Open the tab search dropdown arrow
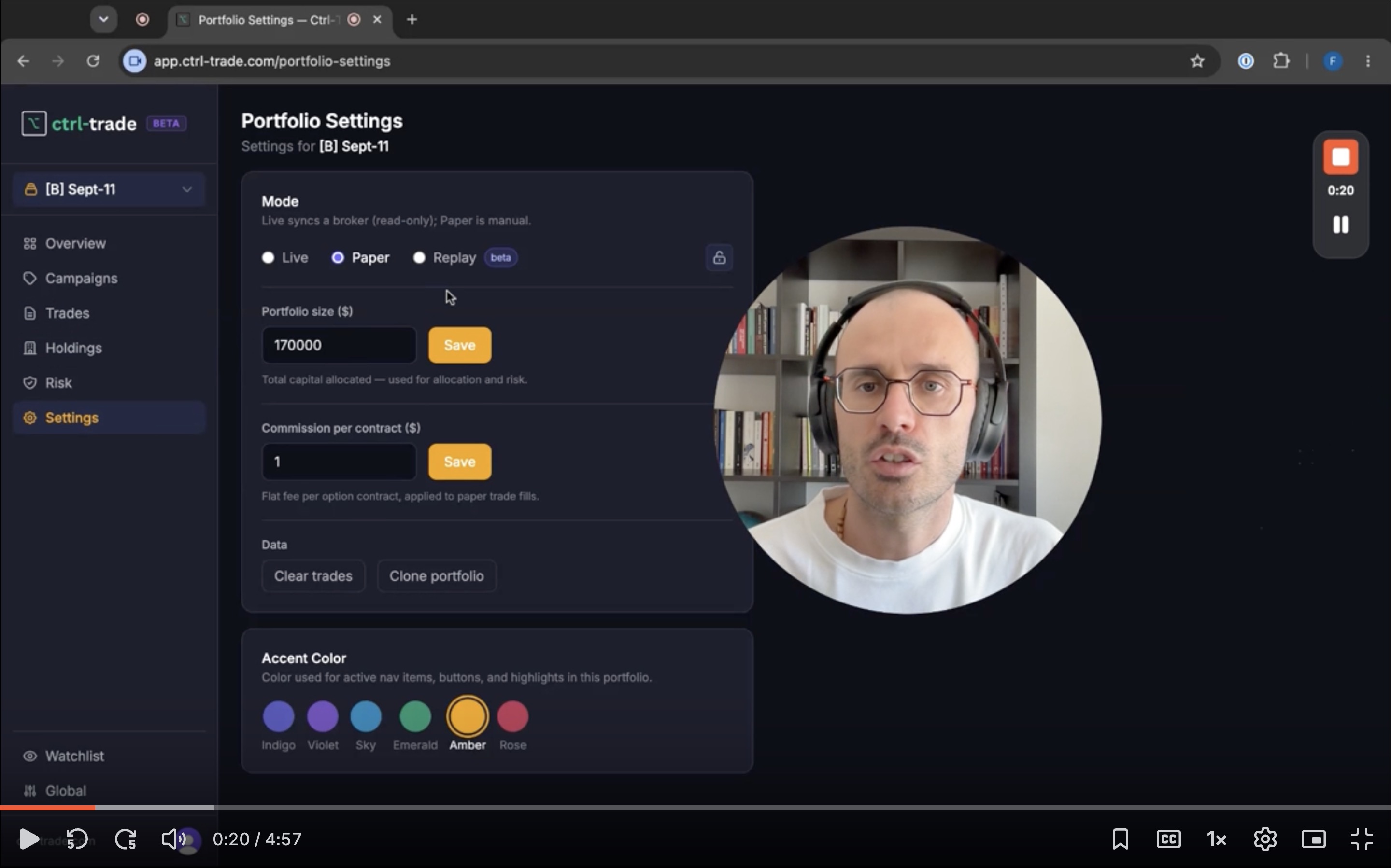1391x868 pixels. 104,19
